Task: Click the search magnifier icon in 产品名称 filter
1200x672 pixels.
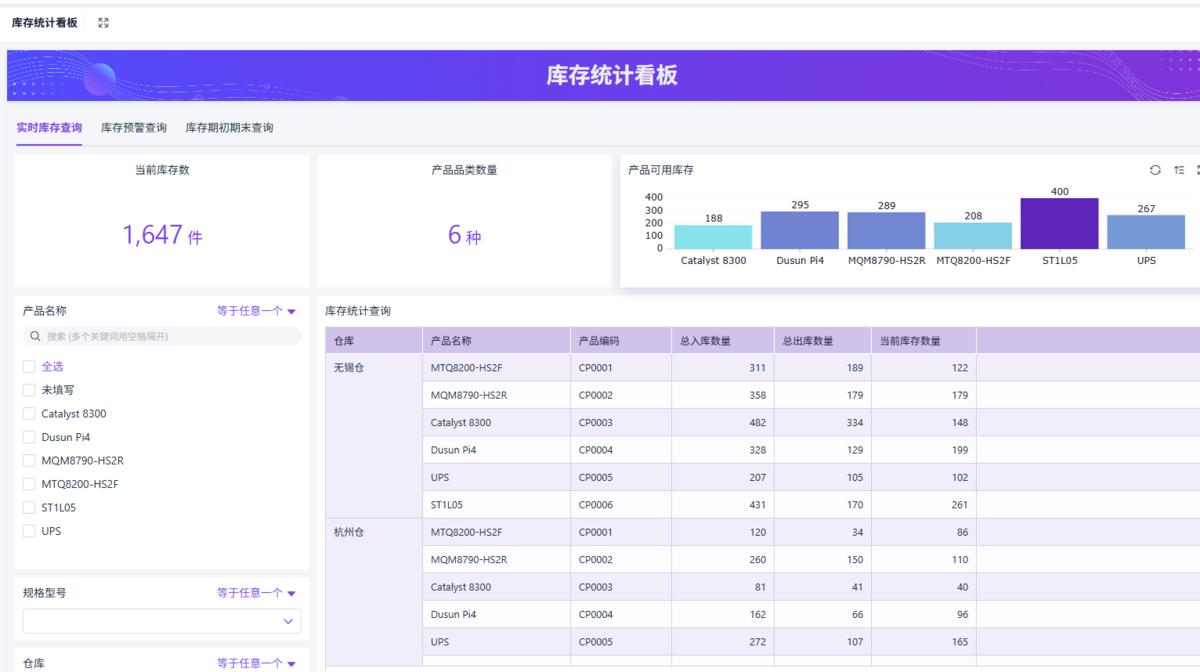Action: point(35,337)
